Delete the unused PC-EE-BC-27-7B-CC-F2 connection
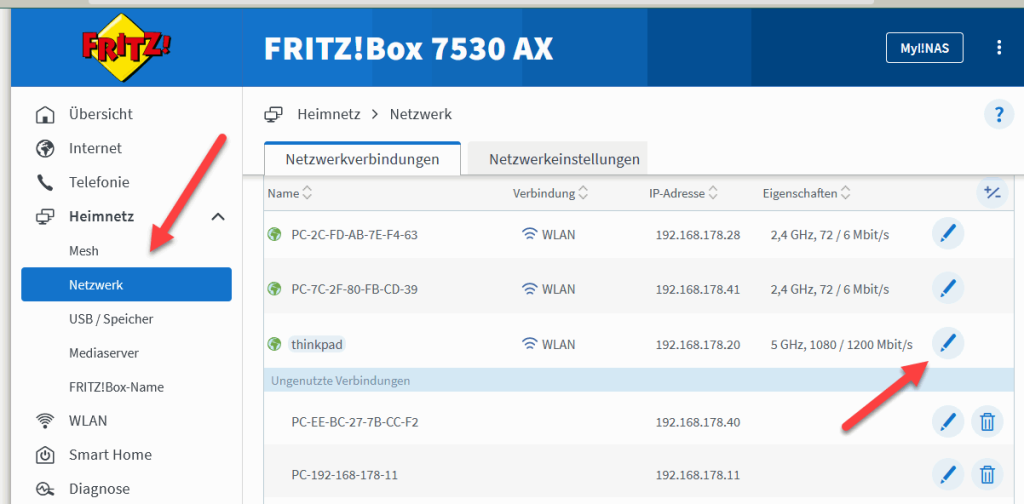The image size is (1024, 504). point(986,422)
